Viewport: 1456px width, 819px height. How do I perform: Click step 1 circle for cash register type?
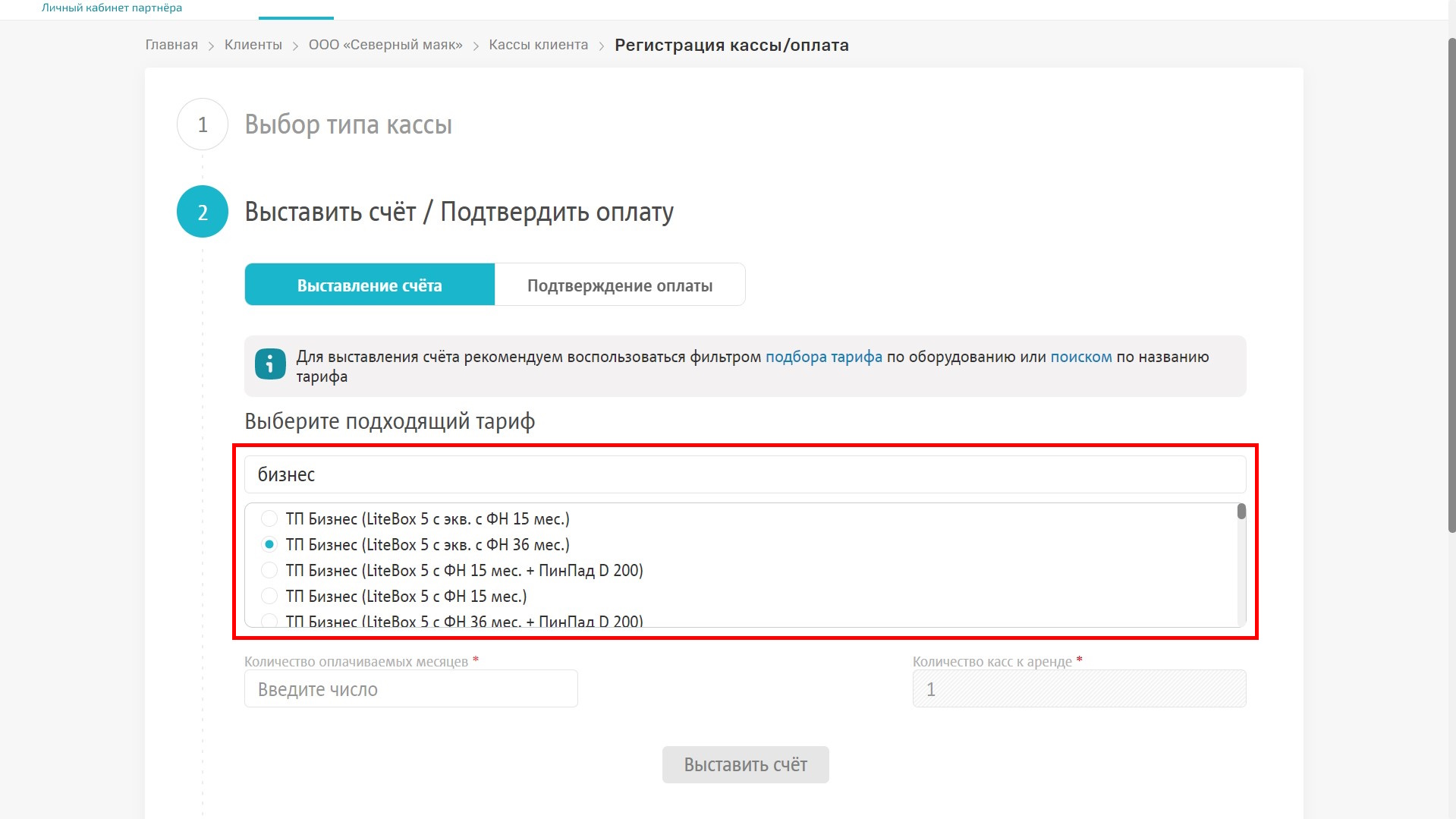tap(203, 124)
